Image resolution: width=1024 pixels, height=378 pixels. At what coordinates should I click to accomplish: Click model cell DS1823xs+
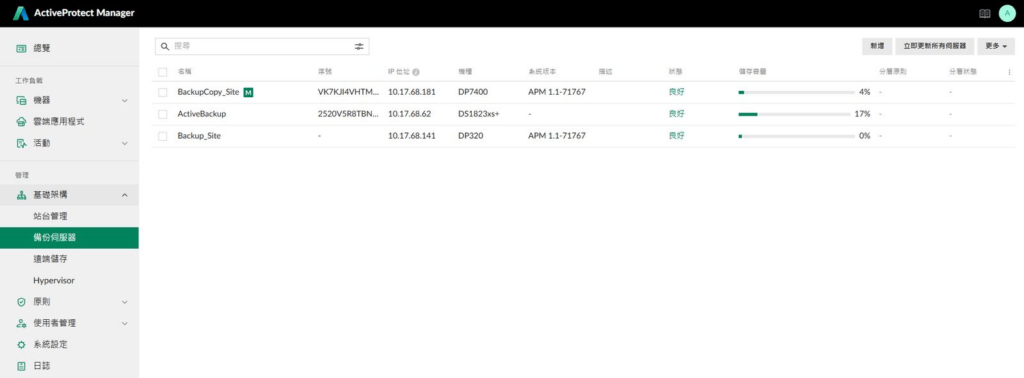[x=479, y=114]
